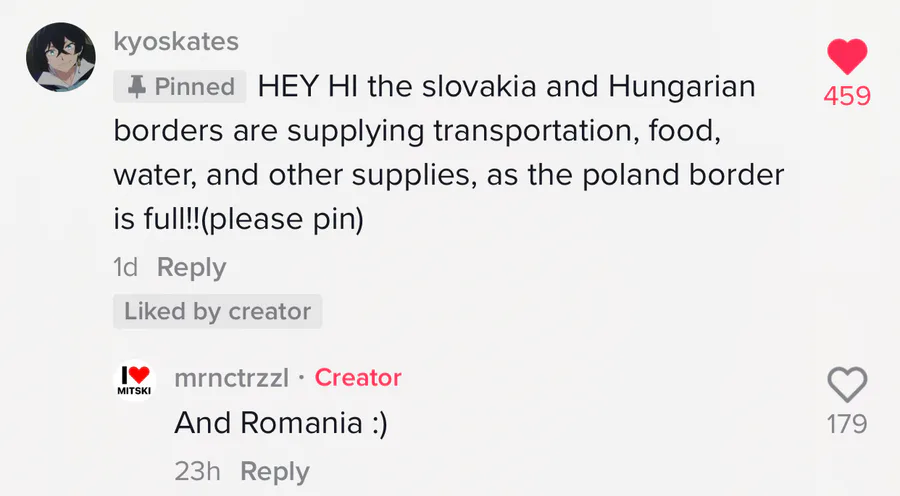Click the '(please pin)' text
The height and width of the screenshot is (496, 900).
282,219
